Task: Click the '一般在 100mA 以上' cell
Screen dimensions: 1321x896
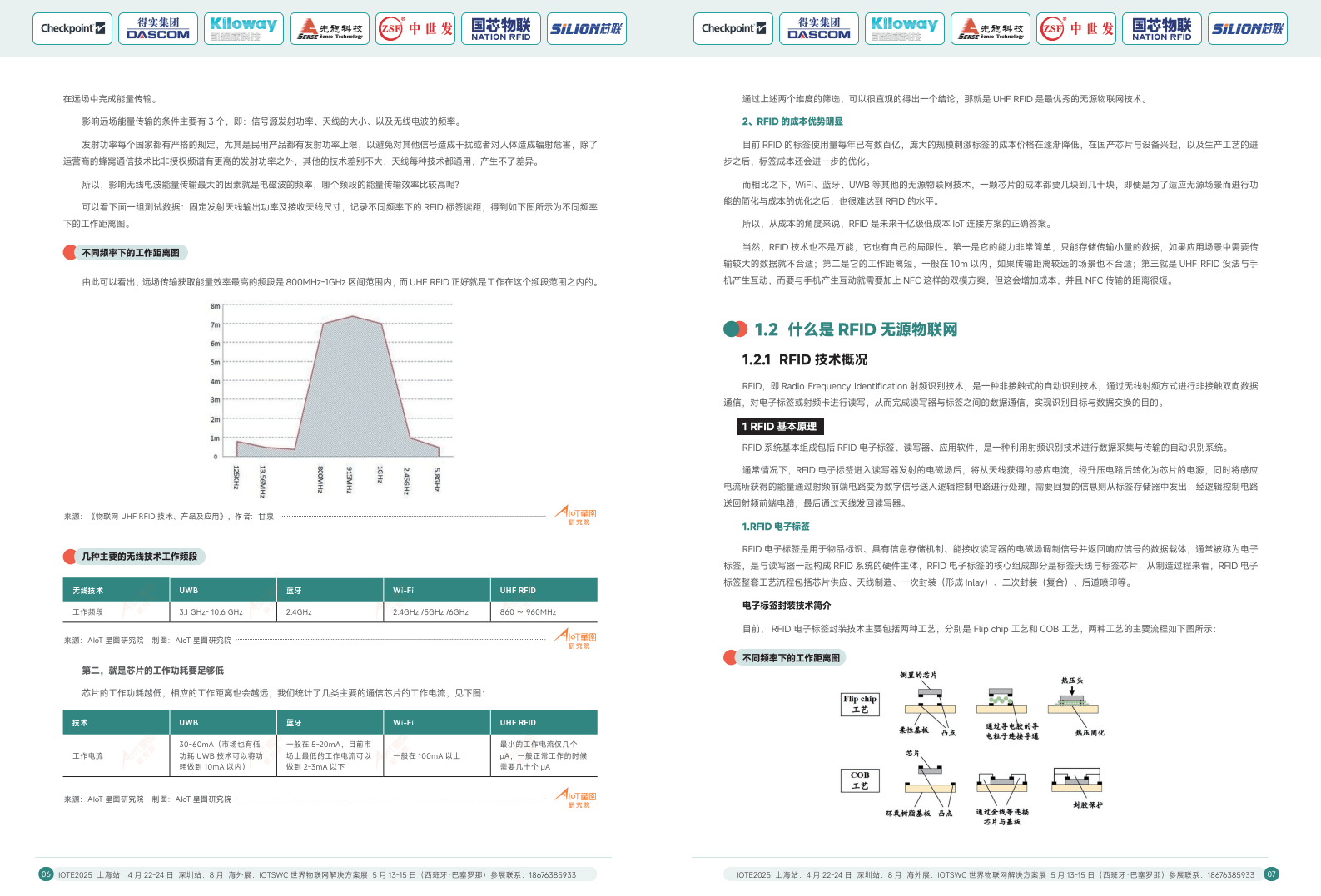Action: coord(437,755)
